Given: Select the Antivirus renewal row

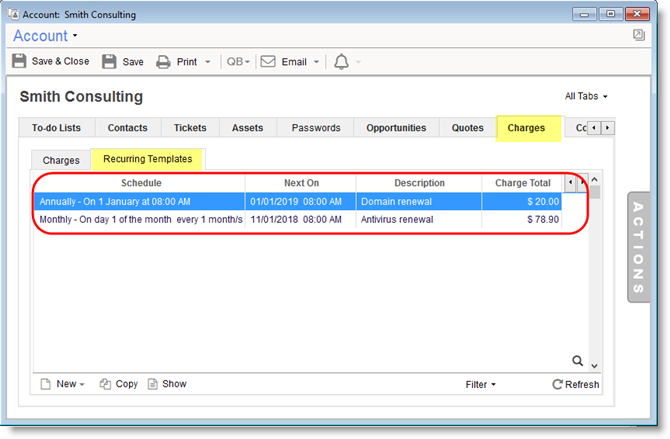Looking at the screenshot, I should click(300, 219).
